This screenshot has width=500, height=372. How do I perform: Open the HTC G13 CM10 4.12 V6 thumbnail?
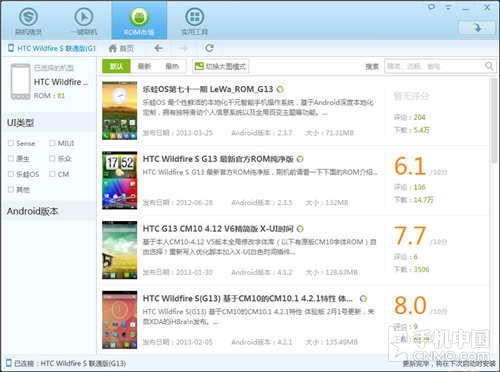click(120, 250)
